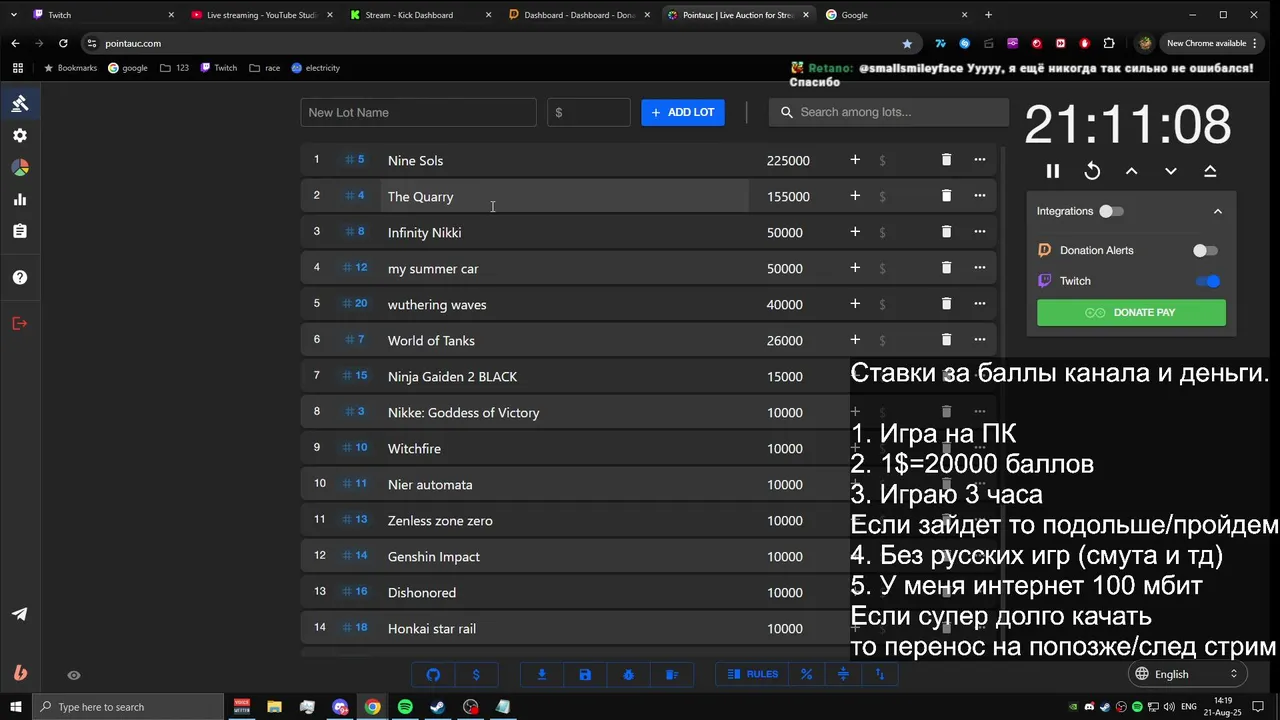Screen dimensions: 1280x720
Task: Click the dollar icon in bottom toolbar
Action: click(x=476, y=674)
